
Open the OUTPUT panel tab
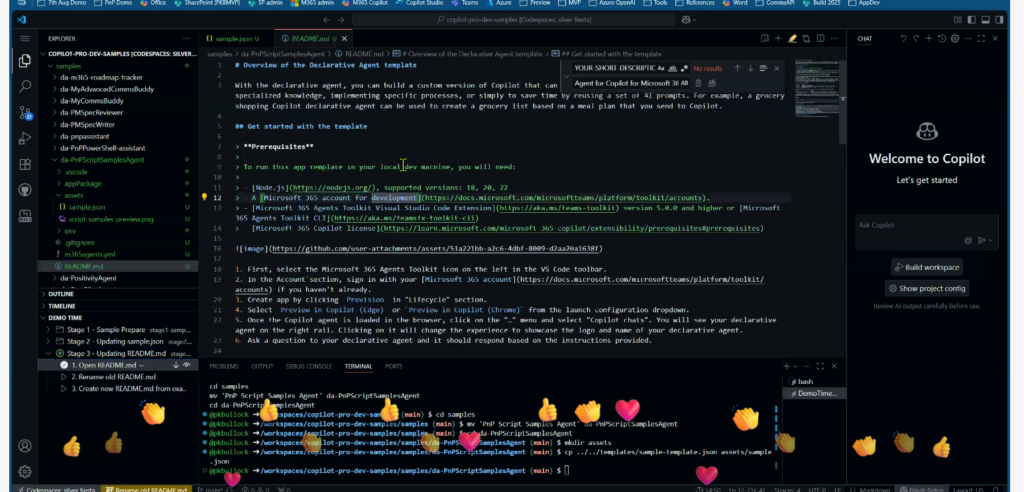262,367
